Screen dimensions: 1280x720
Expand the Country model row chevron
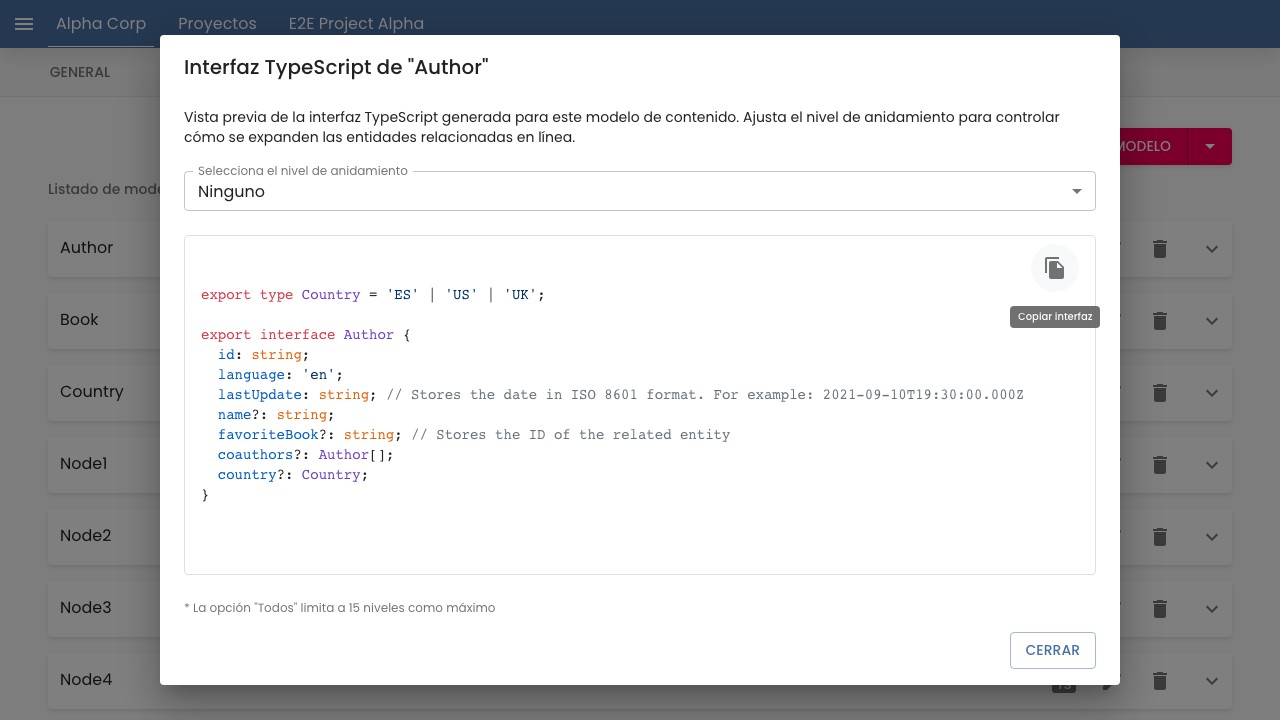[x=1212, y=393]
